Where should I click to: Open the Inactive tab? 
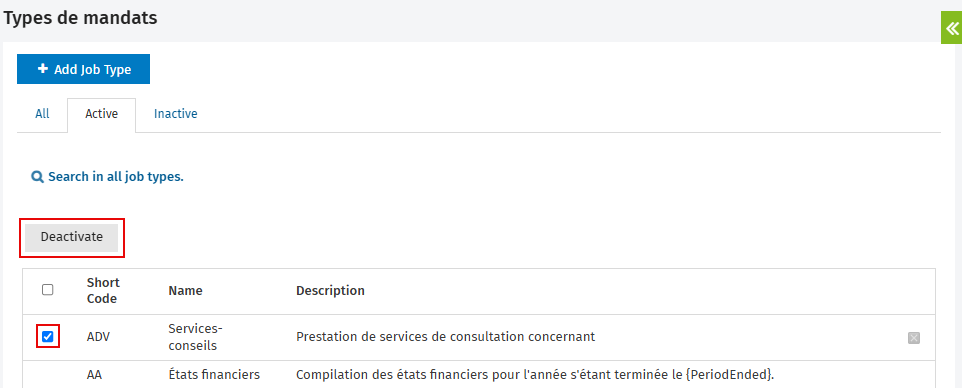coord(175,114)
